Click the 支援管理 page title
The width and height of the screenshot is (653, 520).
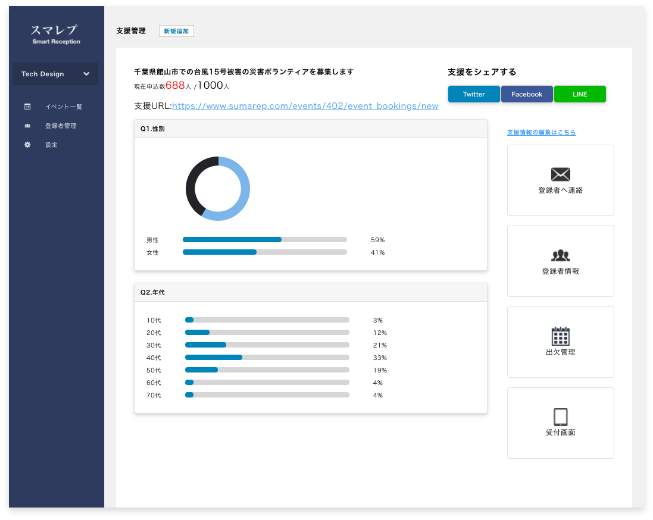(x=131, y=31)
